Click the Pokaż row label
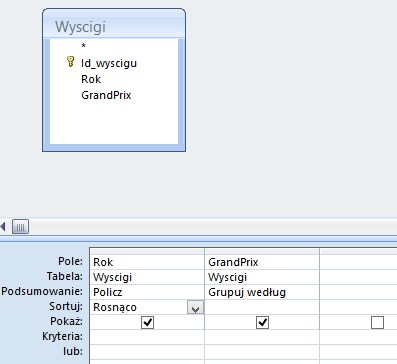Image resolution: width=397 pixels, height=364 pixels. click(66, 321)
